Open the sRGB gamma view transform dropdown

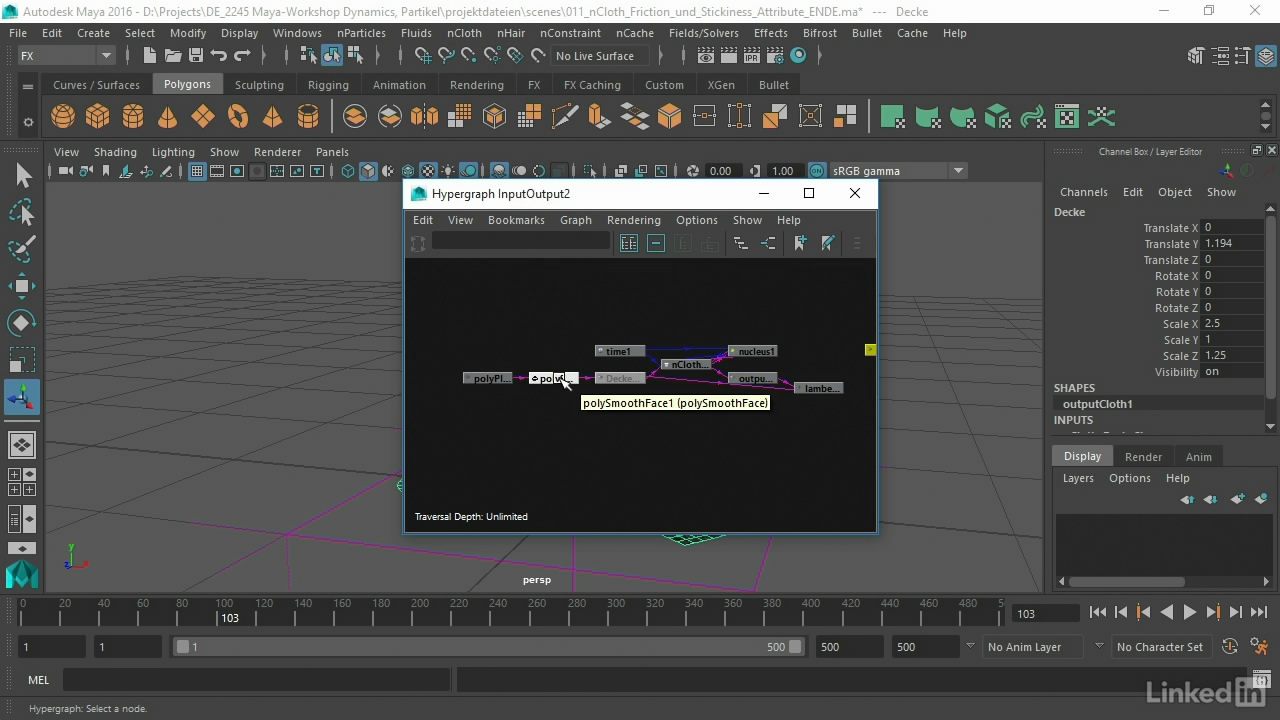pyautogui.click(x=897, y=171)
